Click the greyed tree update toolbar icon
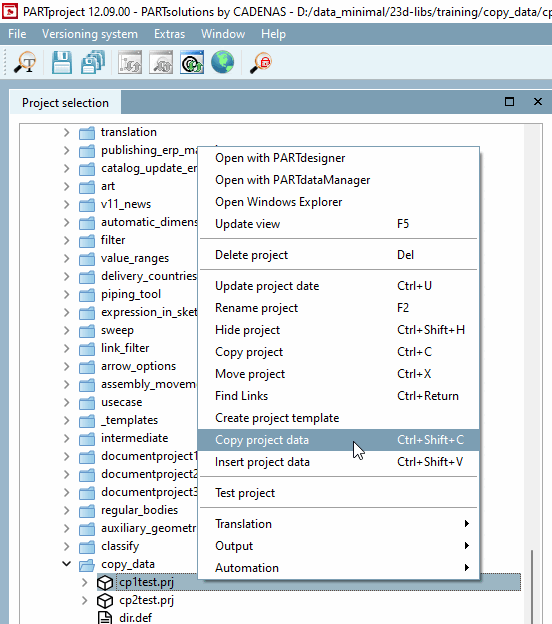The image size is (552, 624). (130, 62)
